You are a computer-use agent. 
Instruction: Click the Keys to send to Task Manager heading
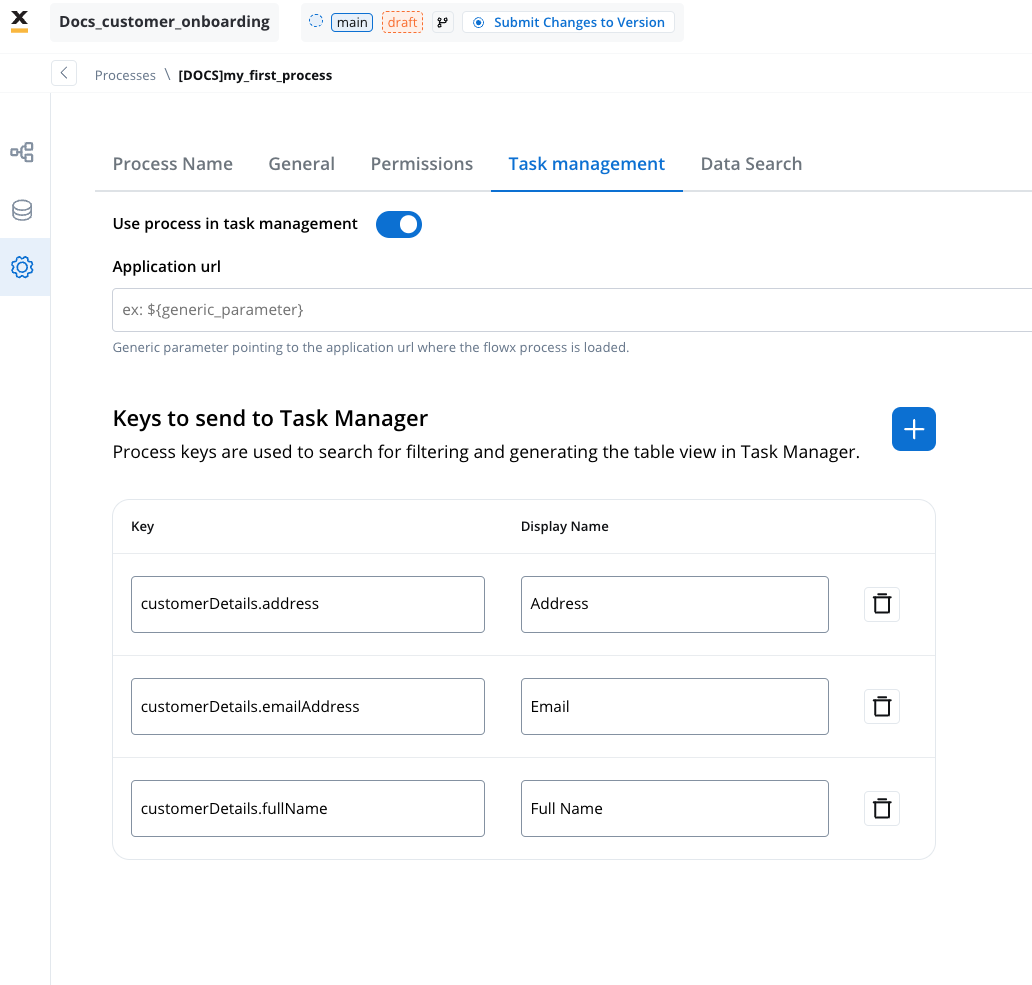[x=271, y=418]
